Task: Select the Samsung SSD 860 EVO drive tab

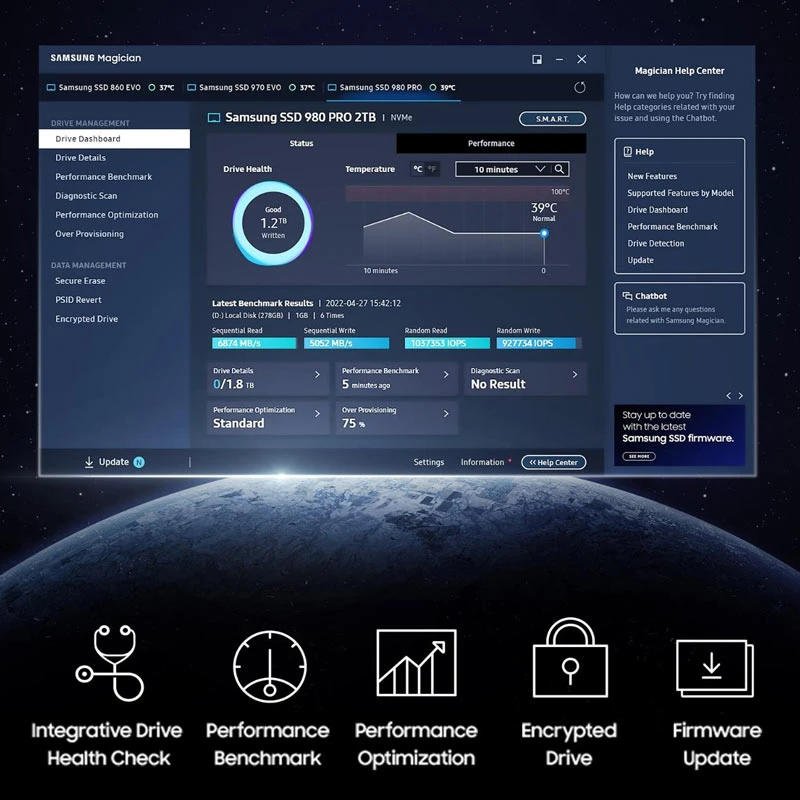Action: pyautogui.click(x=110, y=87)
